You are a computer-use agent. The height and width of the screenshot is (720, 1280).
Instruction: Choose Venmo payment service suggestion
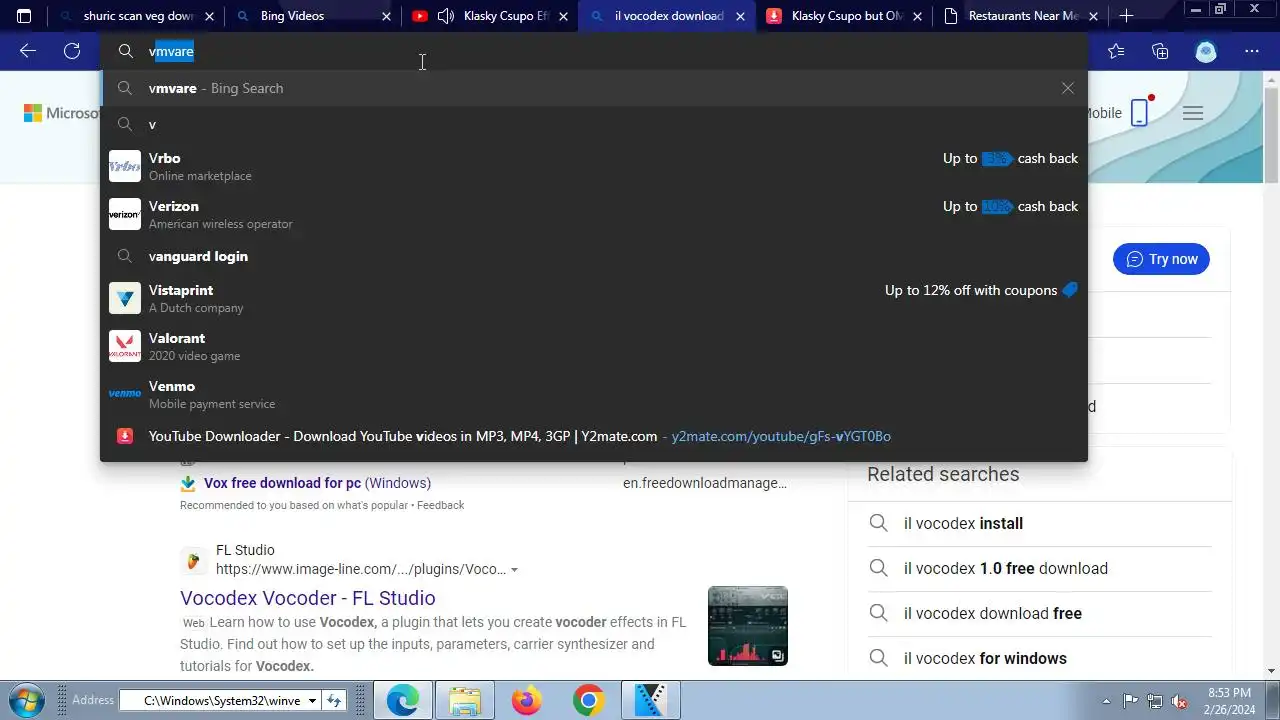click(x=594, y=394)
